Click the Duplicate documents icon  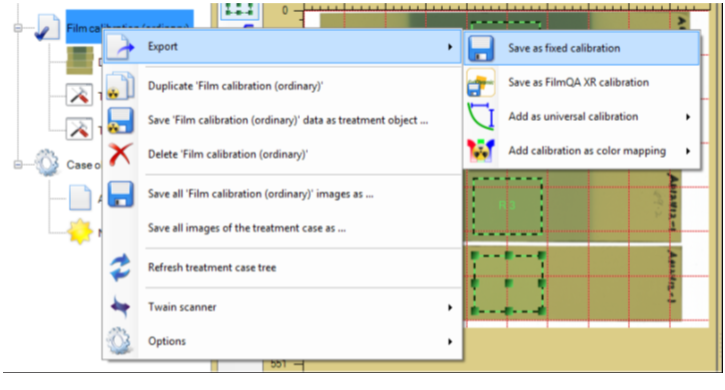pos(120,86)
